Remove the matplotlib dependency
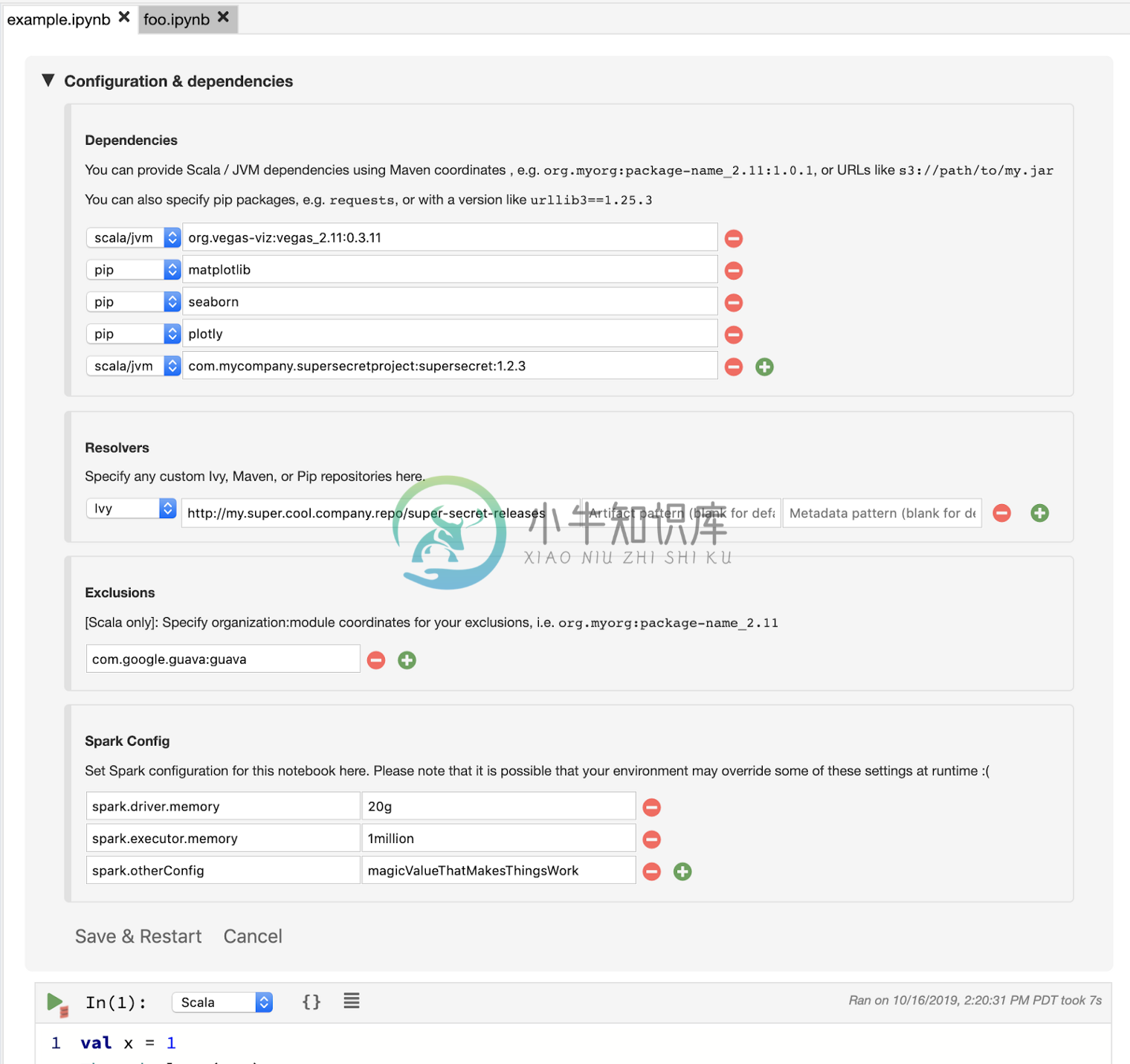This screenshot has width=1130, height=1064. coord(733,270)
